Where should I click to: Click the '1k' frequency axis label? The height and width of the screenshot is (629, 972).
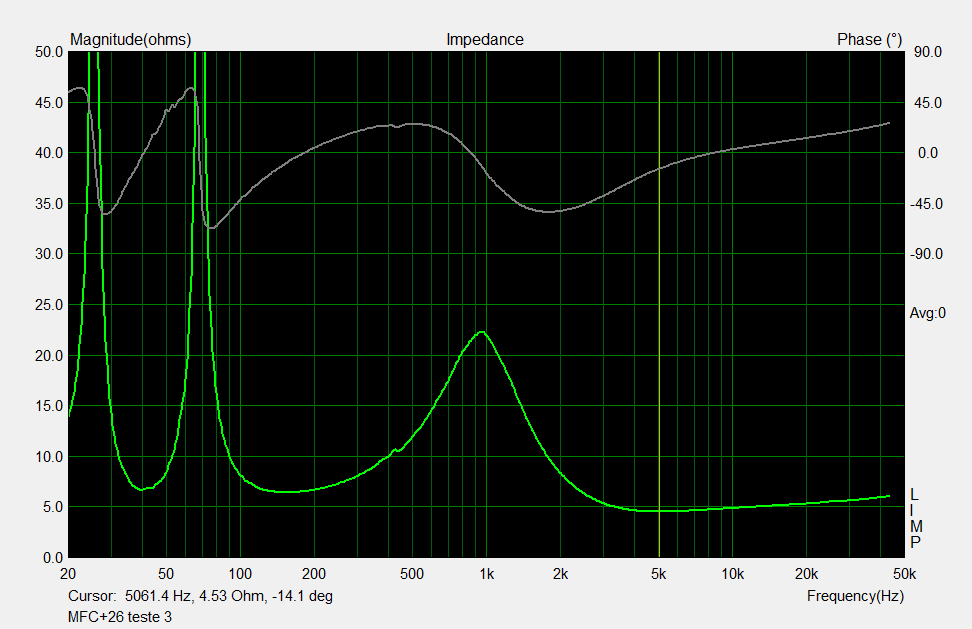pos(487,574)
